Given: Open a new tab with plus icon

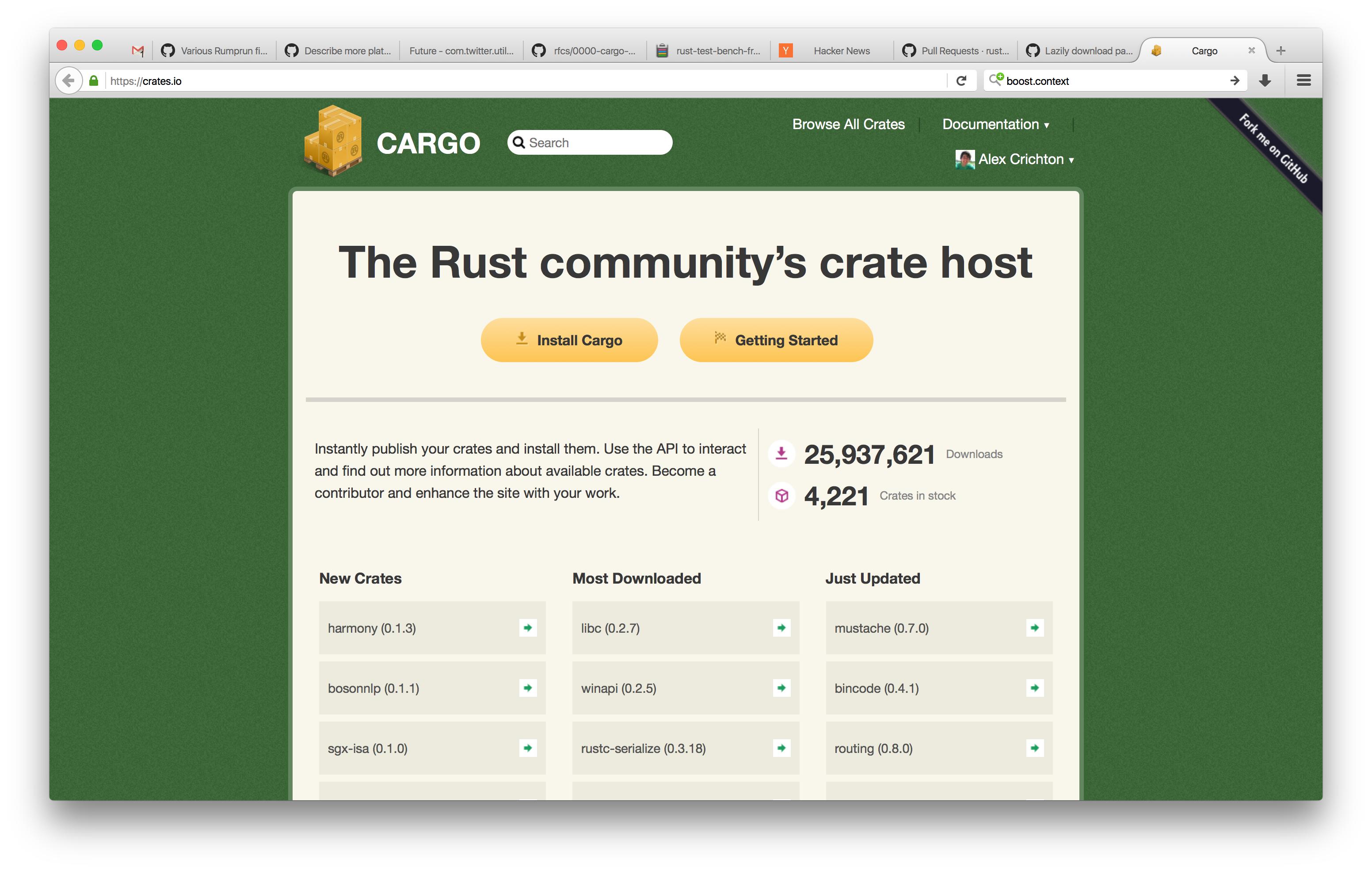Looking at the screenshot, I should coord(1281,51).
